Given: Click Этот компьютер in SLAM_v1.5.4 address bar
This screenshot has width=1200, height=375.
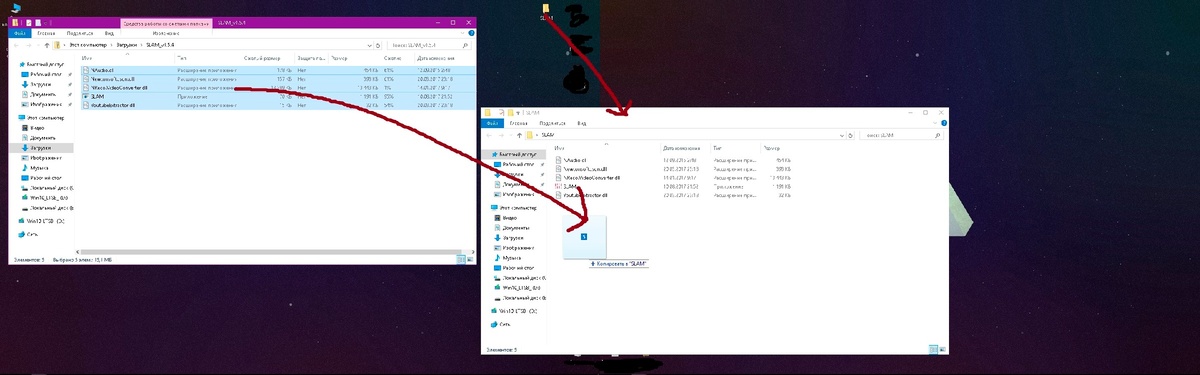Looking at the screenshot, I should tap(88, 45).
